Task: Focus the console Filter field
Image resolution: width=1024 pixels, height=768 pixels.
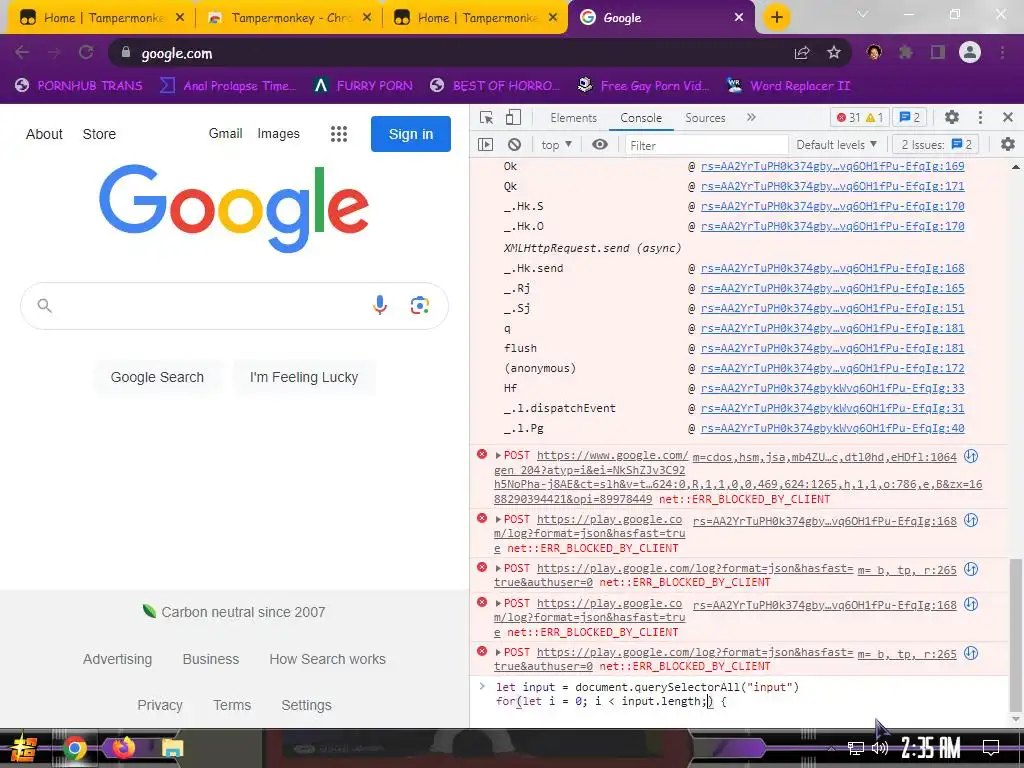Action: click(x=707, y=145)
